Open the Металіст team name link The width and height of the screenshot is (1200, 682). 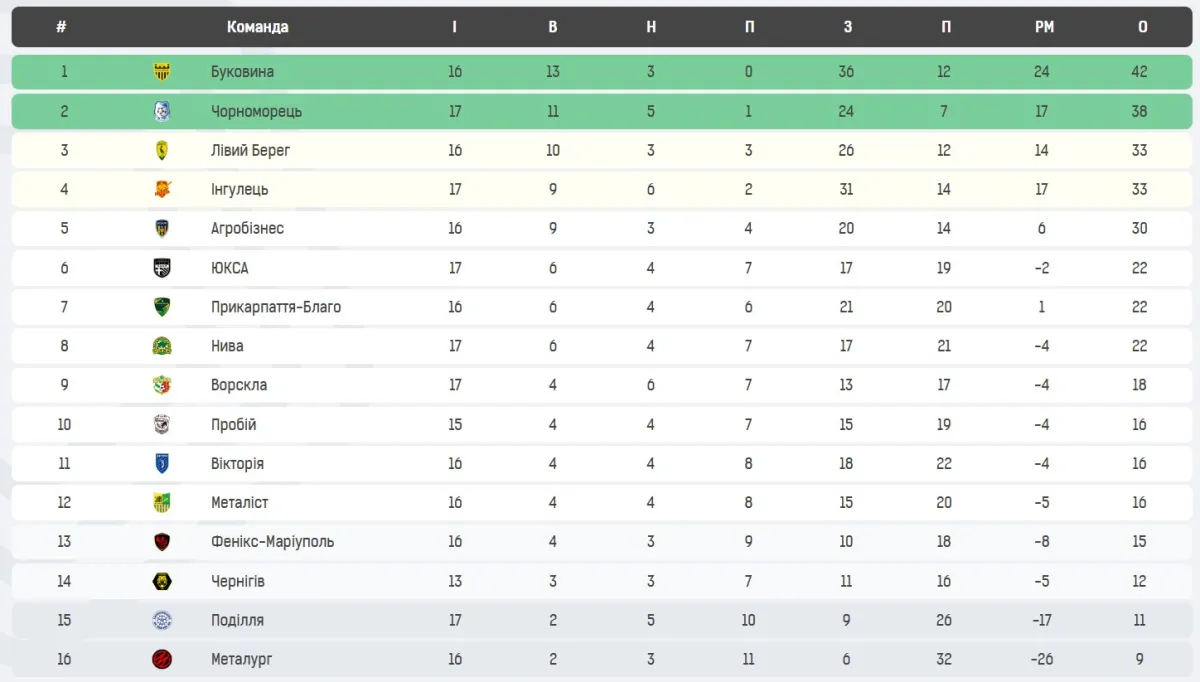coord(240,503)
